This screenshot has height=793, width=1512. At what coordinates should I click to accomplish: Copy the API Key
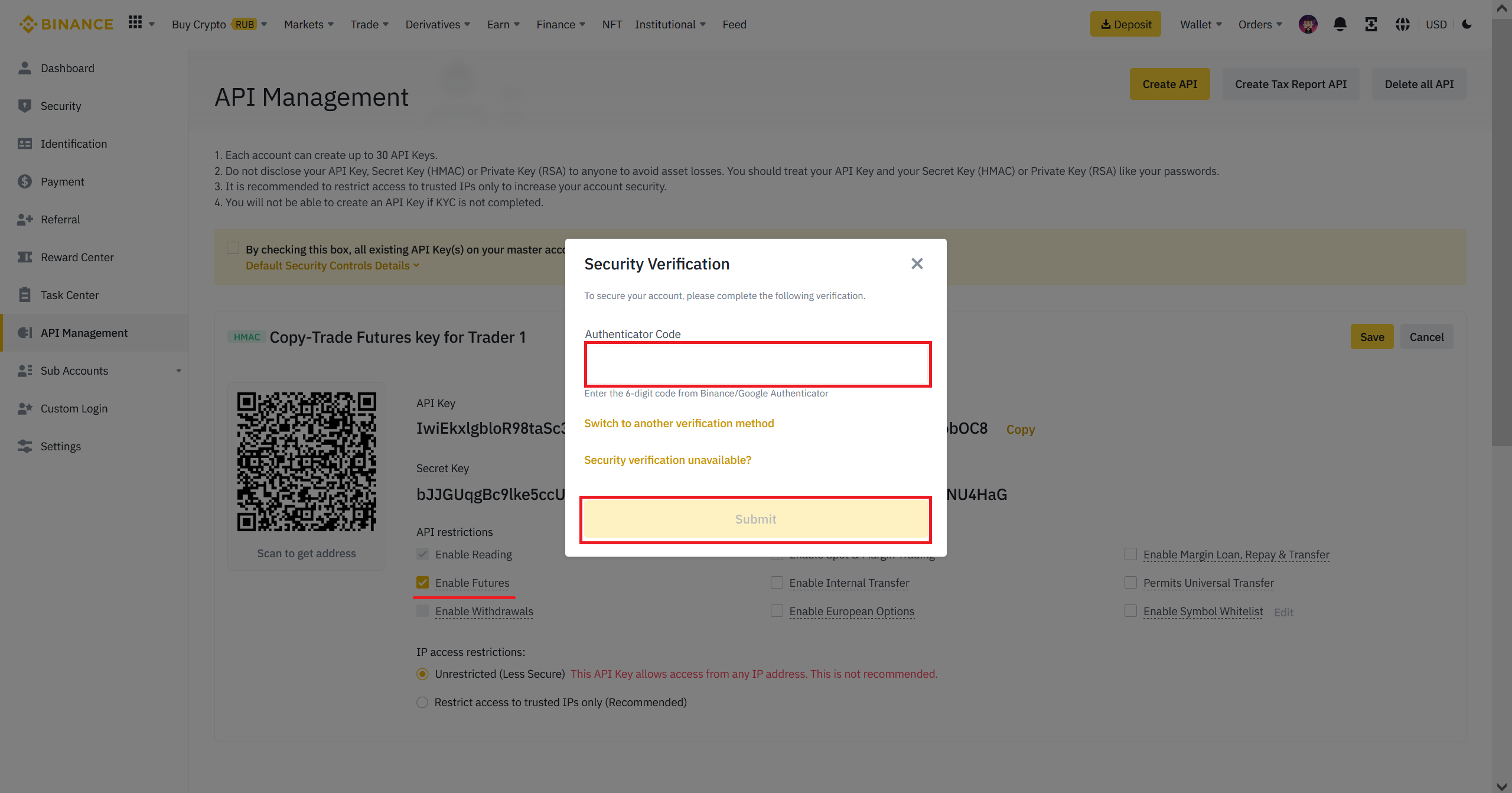click(x=1020, y=430)
